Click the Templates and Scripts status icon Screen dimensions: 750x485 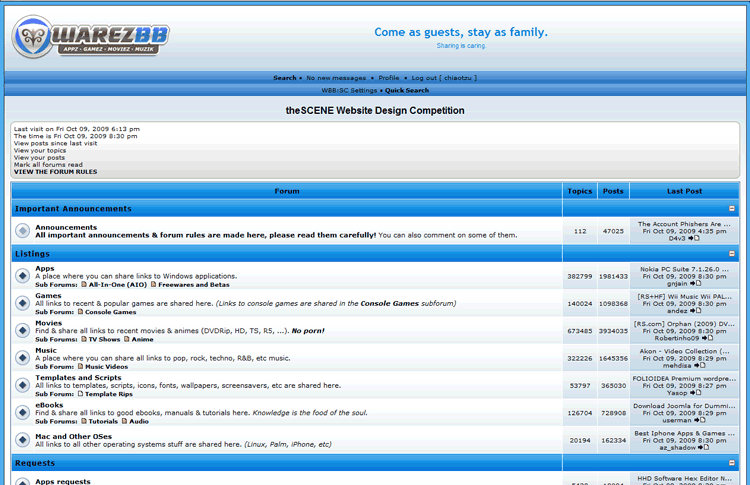pyautogui.click(x=22, y=385)
